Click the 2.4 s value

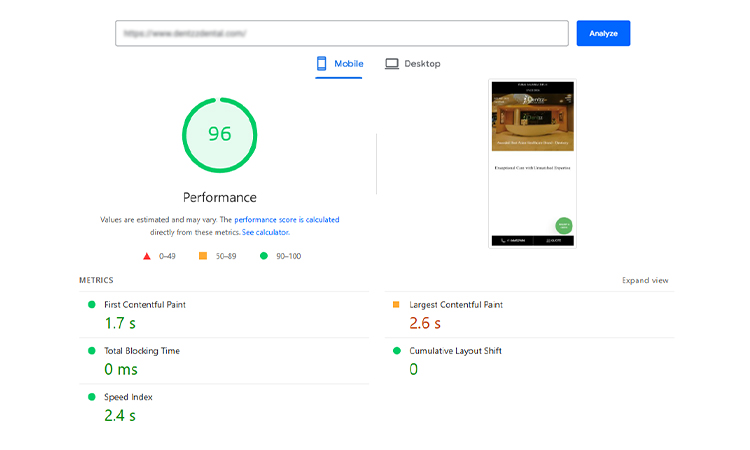click(x=120, y=416)
